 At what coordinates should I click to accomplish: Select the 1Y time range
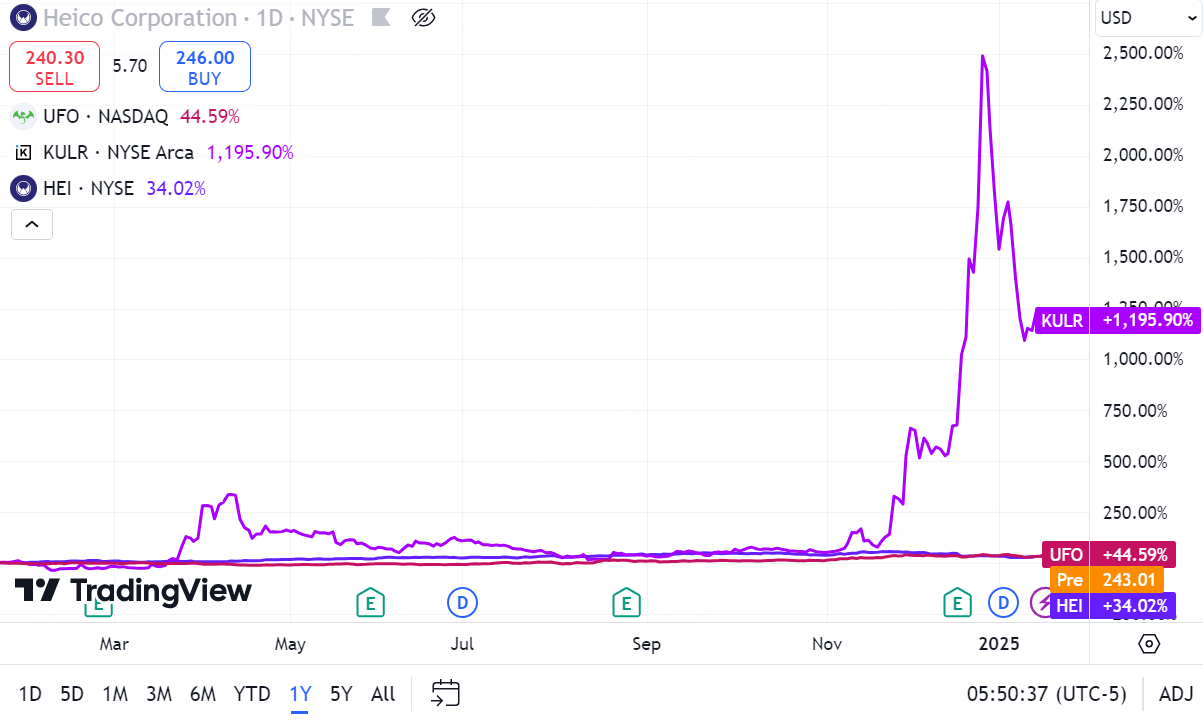click(300, 693)
